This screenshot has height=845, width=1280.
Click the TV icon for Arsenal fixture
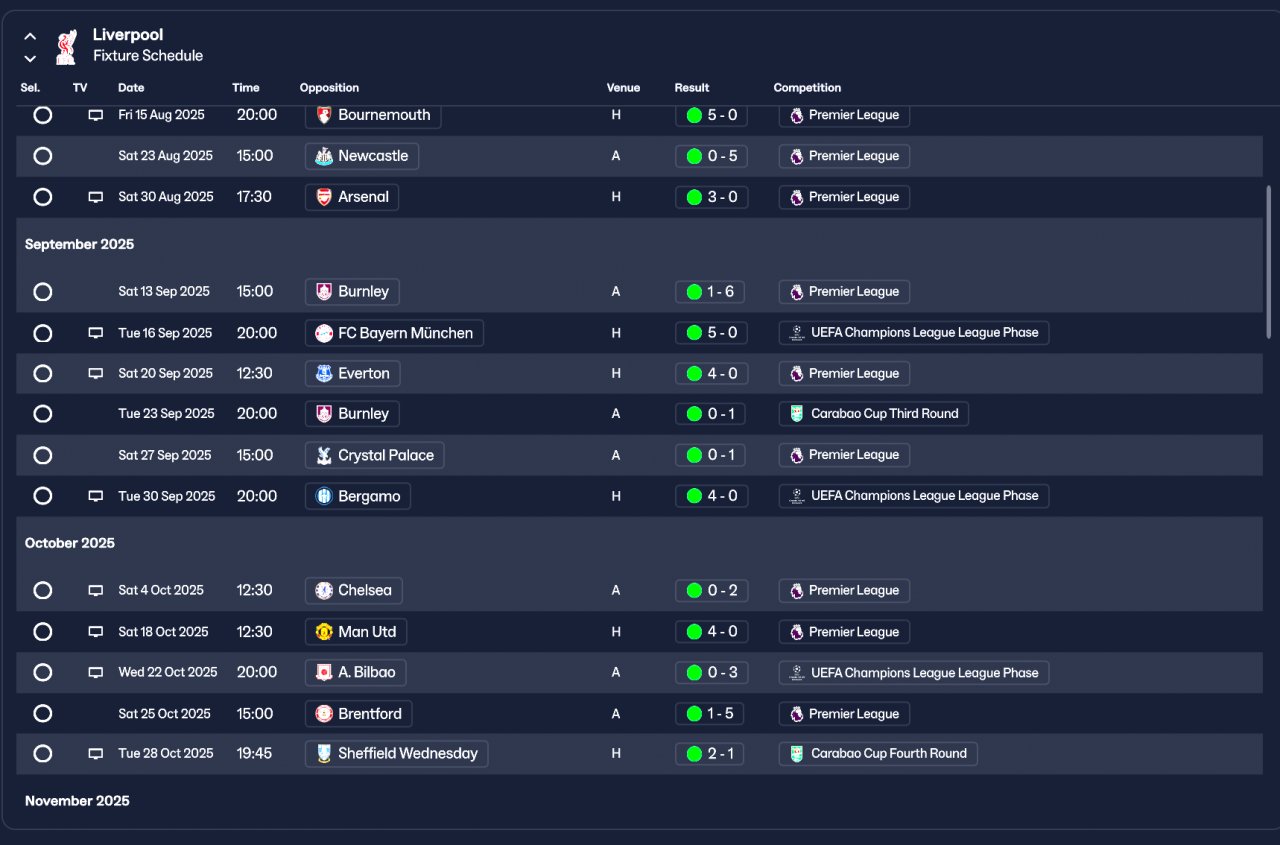point(96,198)
